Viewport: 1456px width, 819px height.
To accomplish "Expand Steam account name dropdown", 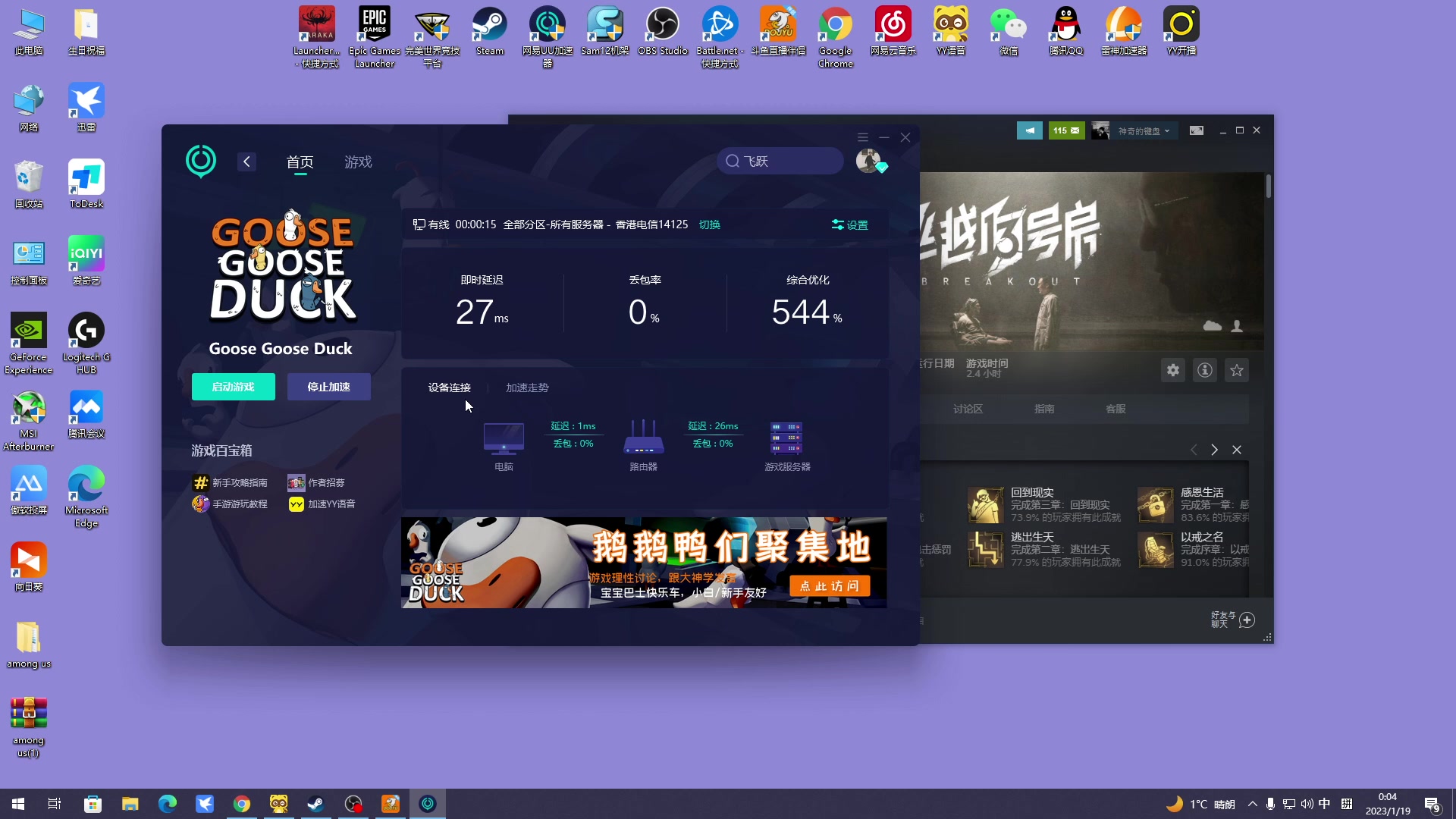I will (1144, 131).
